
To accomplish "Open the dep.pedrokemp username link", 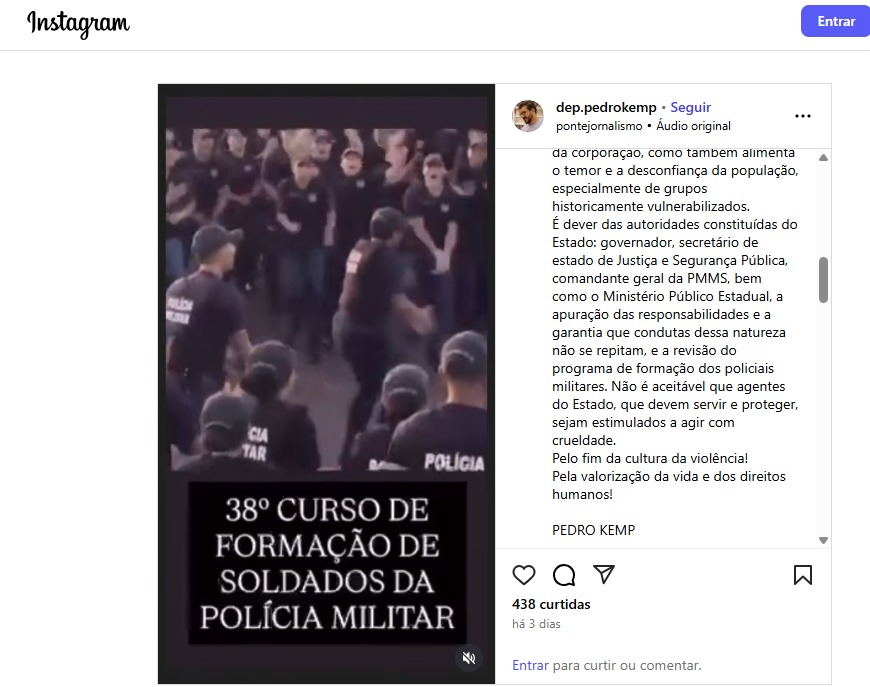I will 606,107.
